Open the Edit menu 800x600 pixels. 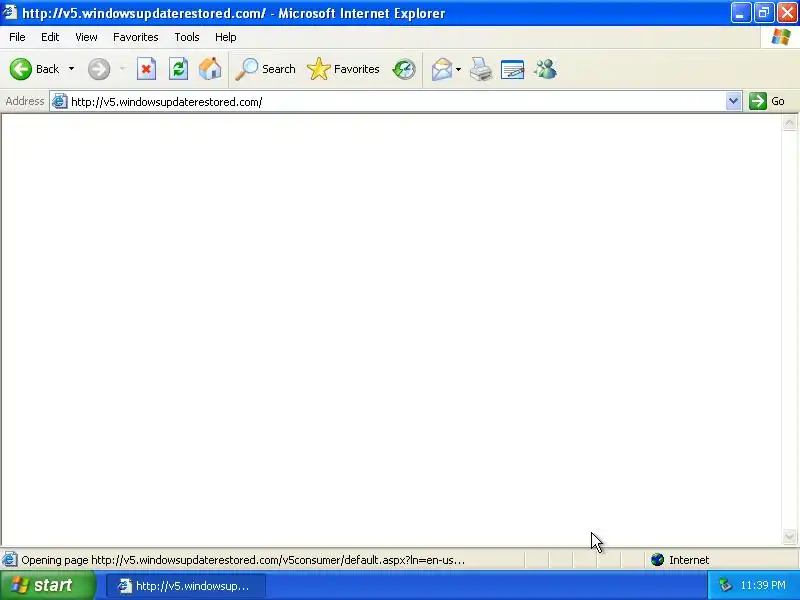click(x=50, y=37)
